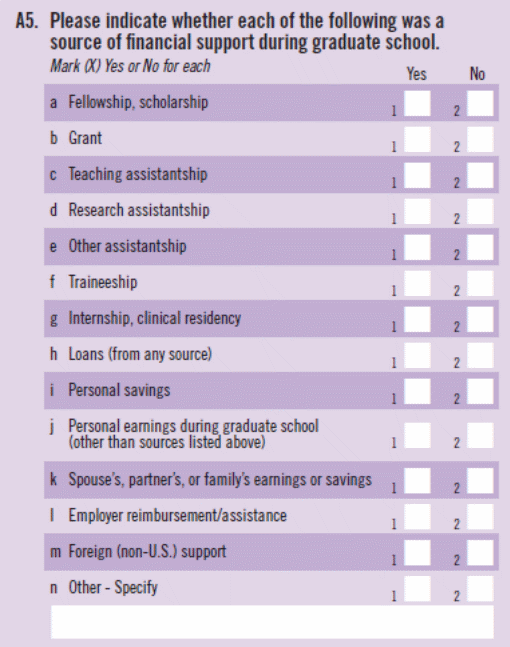Mark Yes for Other - Specify

tap(417, 589)
